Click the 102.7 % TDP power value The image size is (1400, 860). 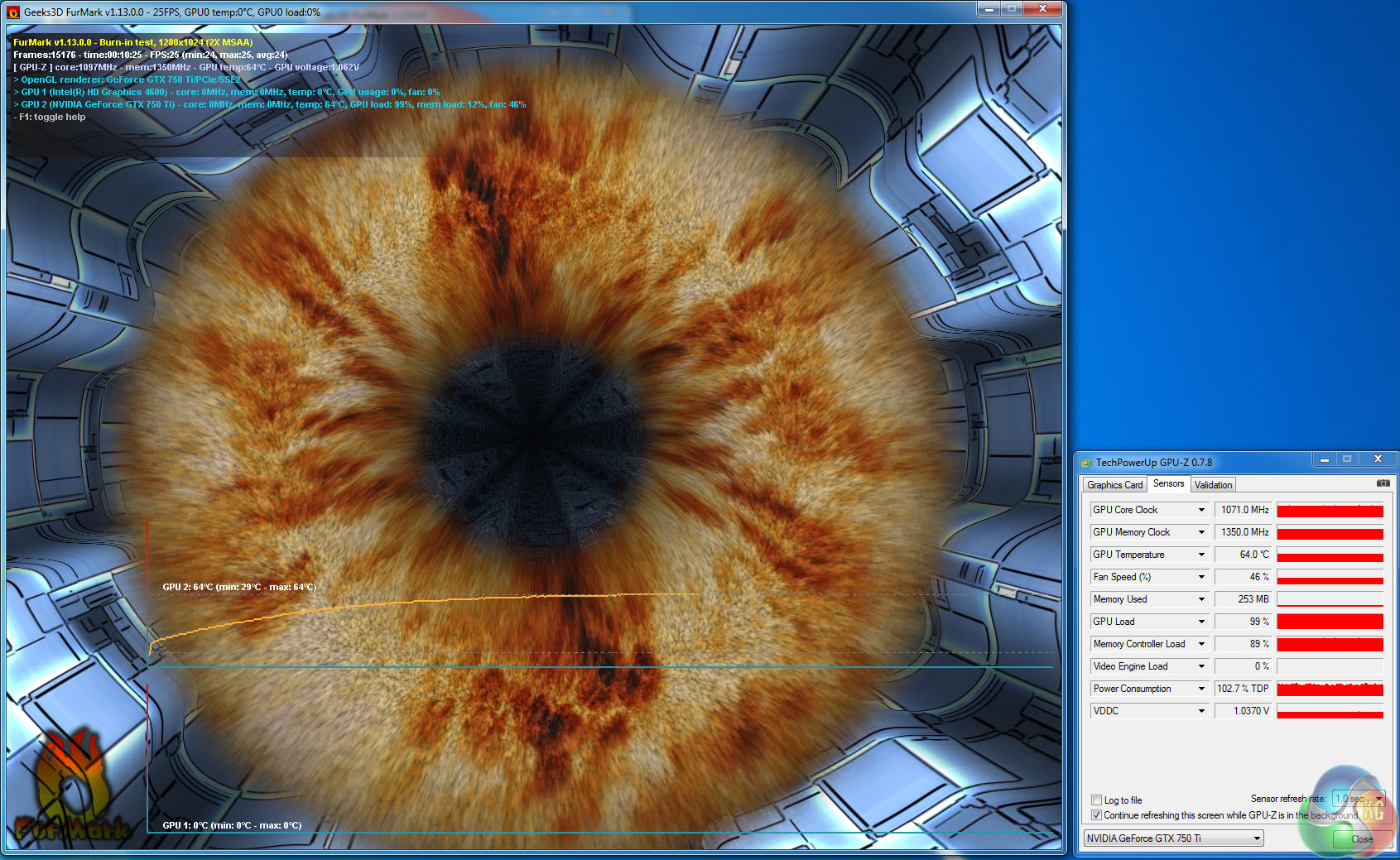coord(1243,689)
